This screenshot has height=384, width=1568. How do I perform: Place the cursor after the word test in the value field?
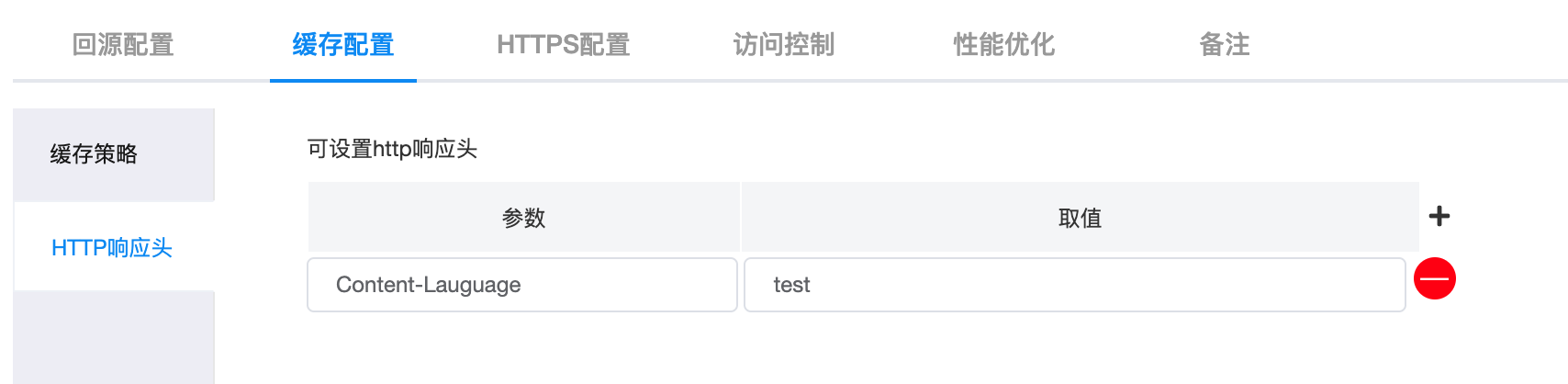point(812,285)
